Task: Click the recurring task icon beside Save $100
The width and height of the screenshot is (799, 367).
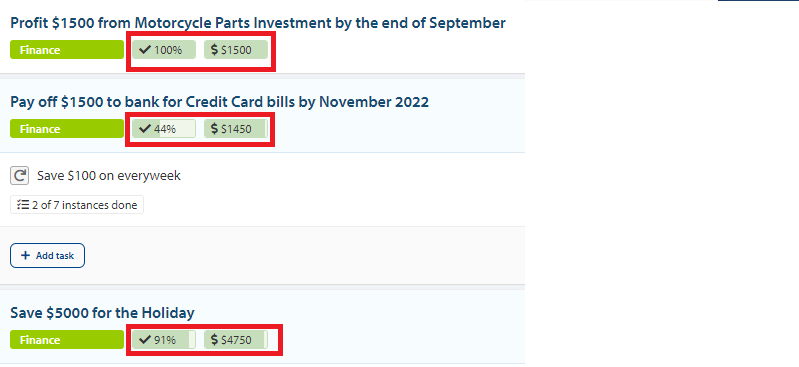Action: pos(19,176)
